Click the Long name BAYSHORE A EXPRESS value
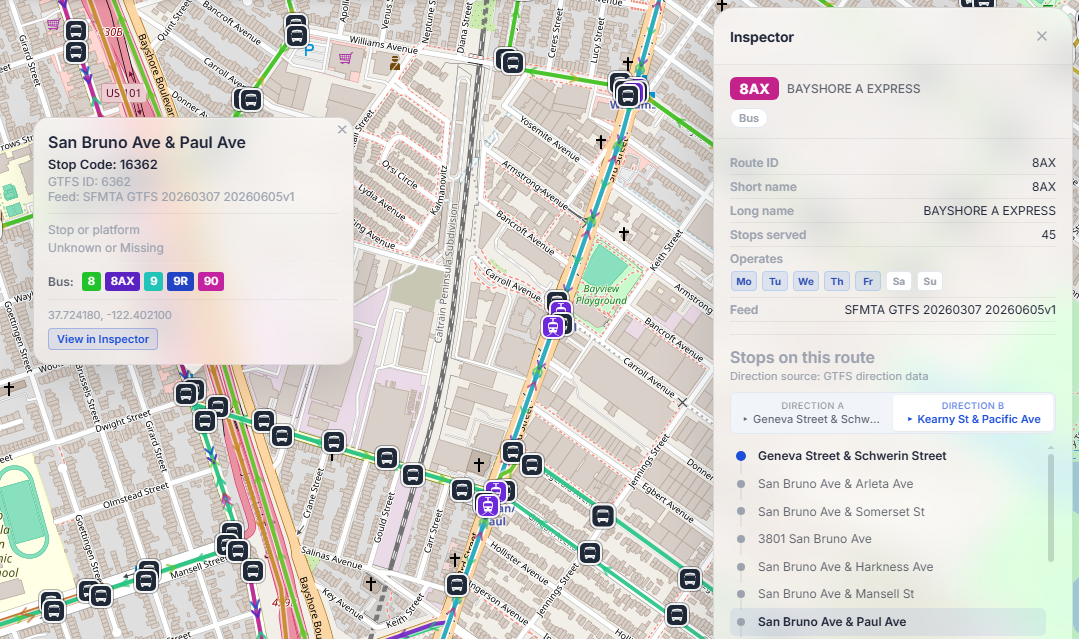This screenshot has width=1079, height=639. coord(989,210)
